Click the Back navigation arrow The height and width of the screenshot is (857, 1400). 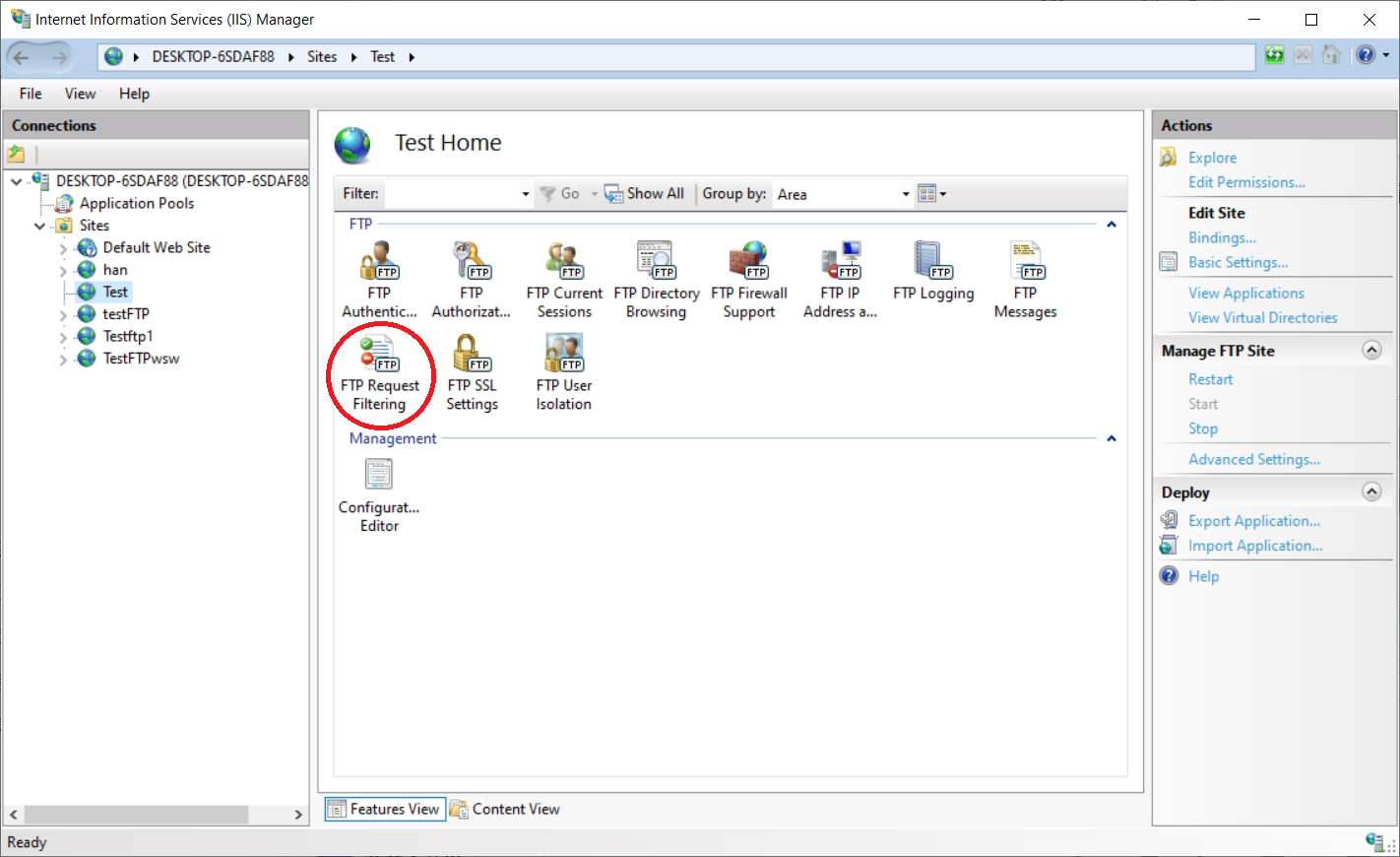click(22, 57)
